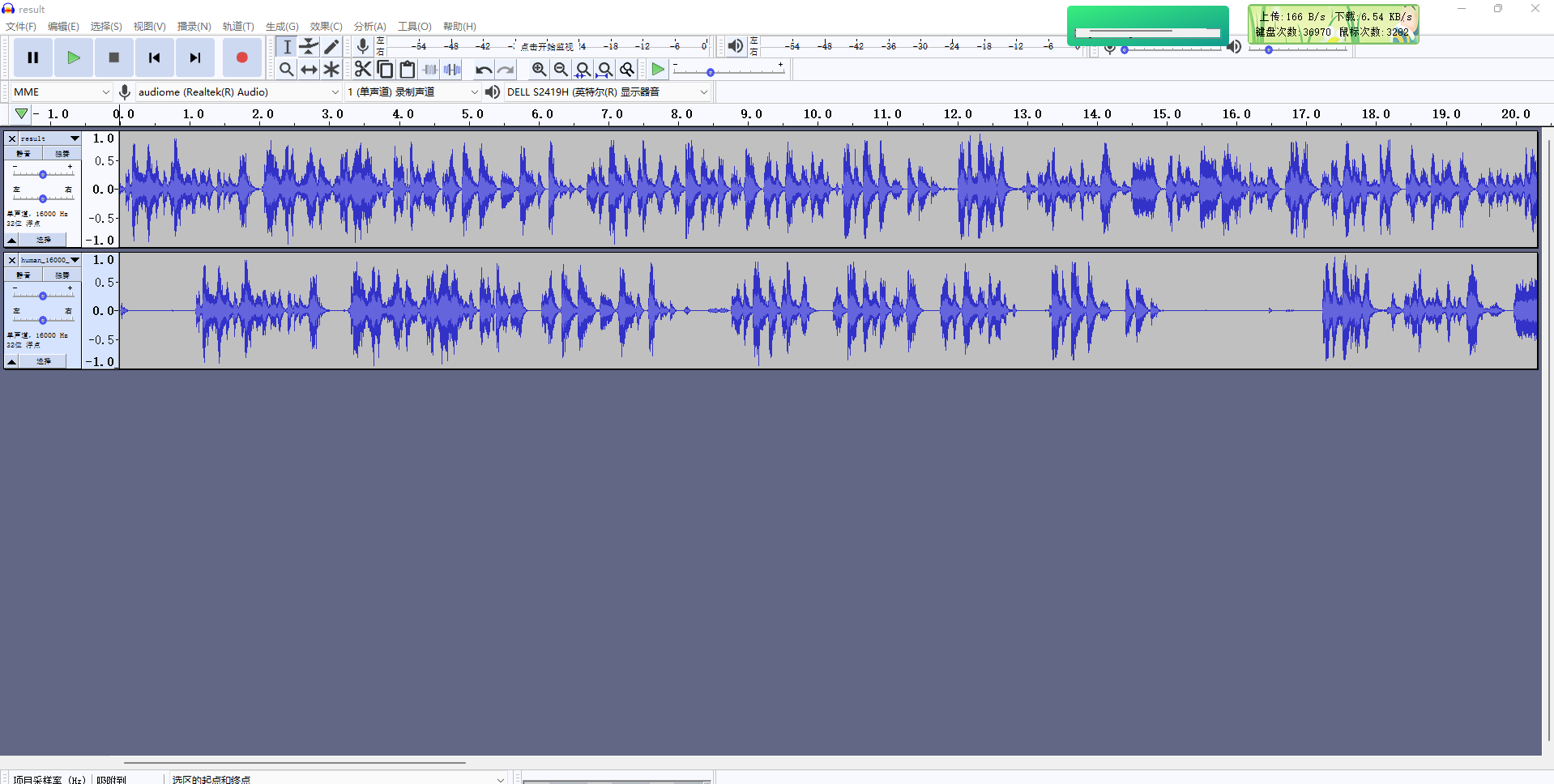Zoom in on the waveform
This screenshot has width=1554, height=784.
539,70
